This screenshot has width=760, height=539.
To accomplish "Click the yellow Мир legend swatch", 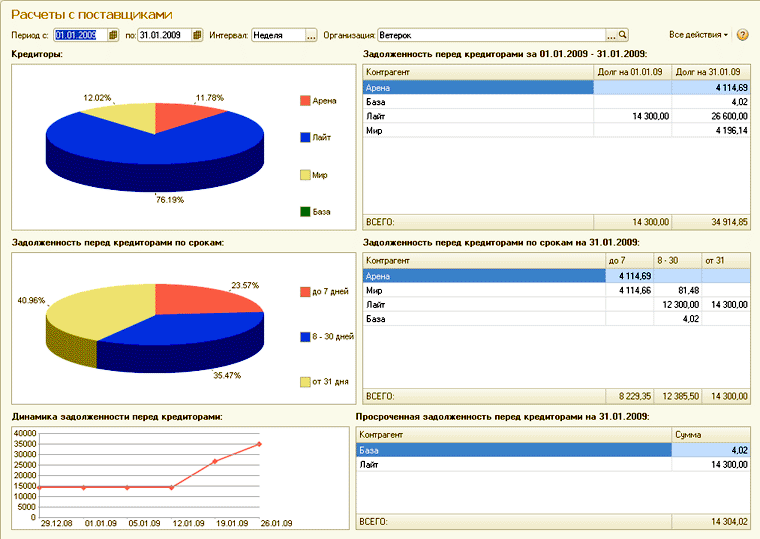I will coord(305,175).
